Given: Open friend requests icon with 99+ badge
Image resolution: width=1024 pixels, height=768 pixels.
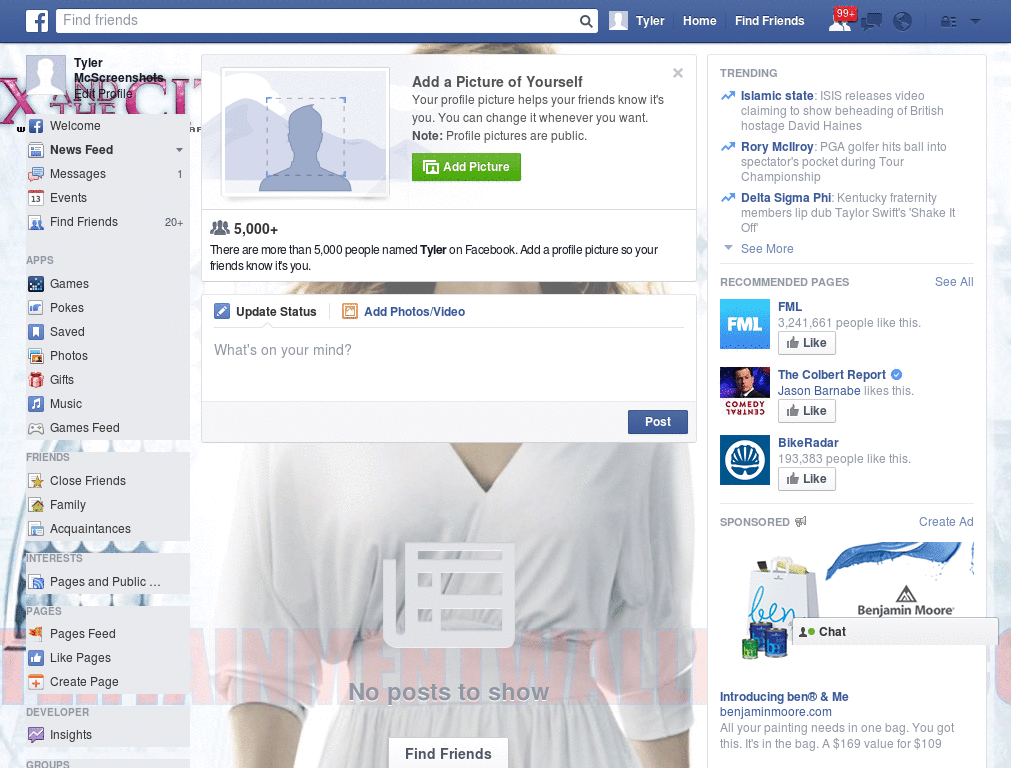Looking at the screenshot, I should 840,22.
